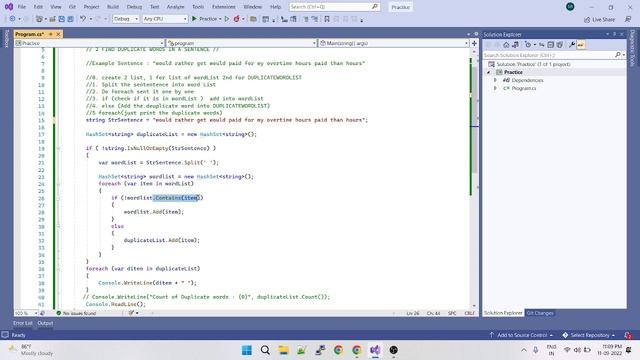Show hidden system tray icons chevron
Image resolution: width=640 pixels, height=360 pixels.
pos(524,350)
